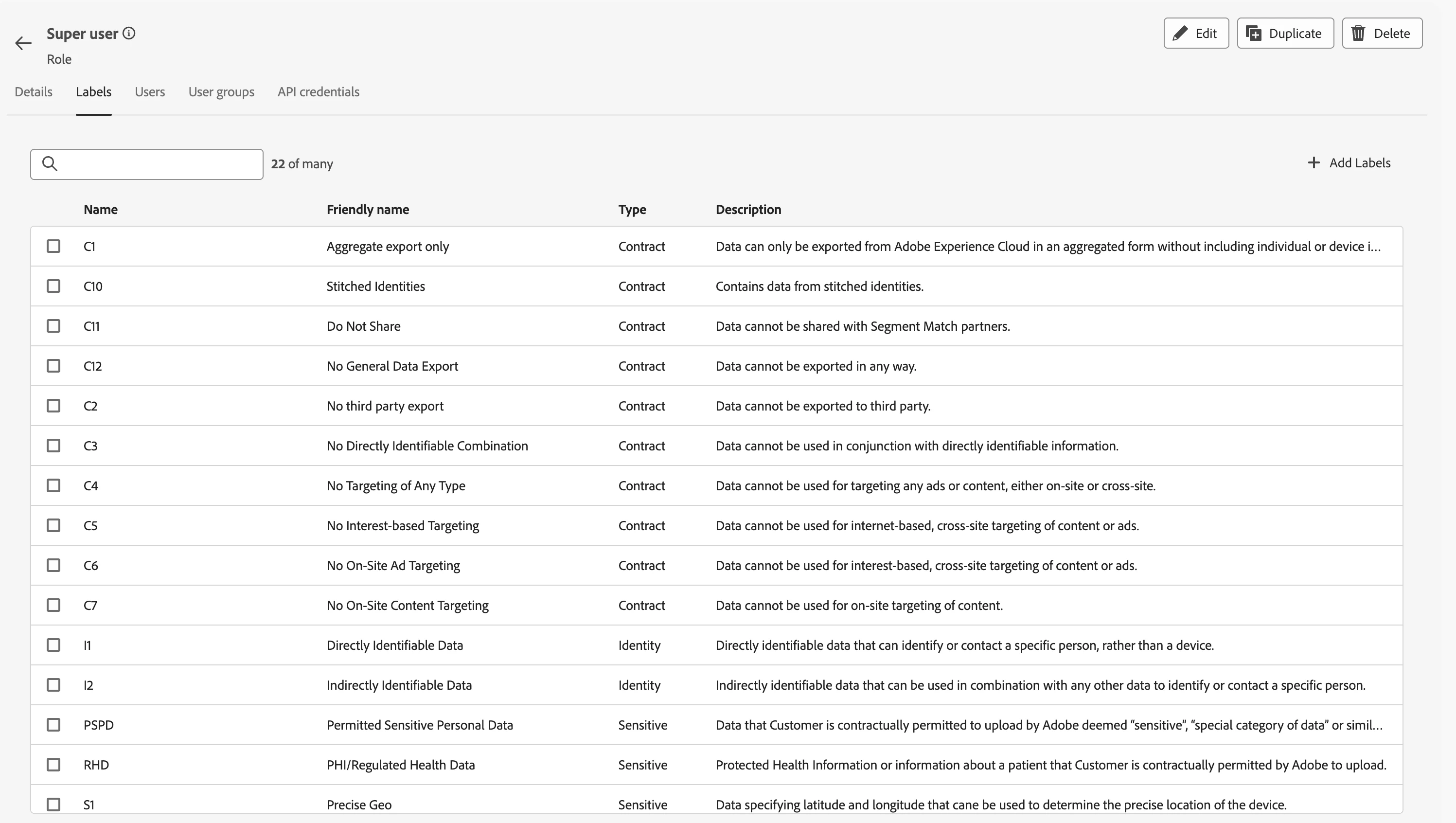This screenshot has width=1456, height=823.
Task: Click the labels search input field
Action: point(158,164)
